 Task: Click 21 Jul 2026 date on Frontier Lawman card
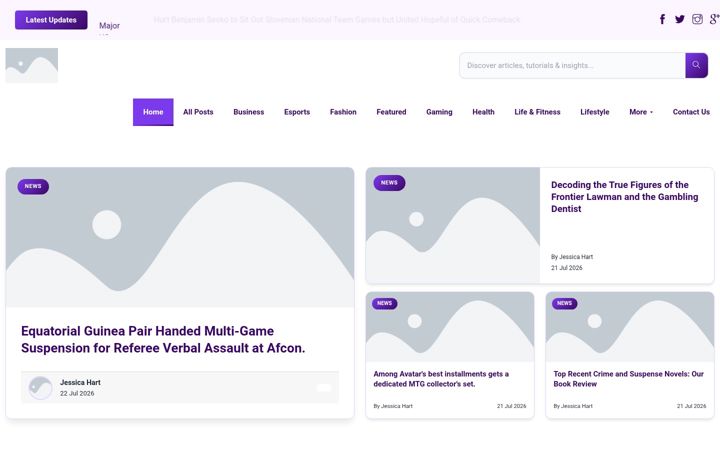coord(567,268)
